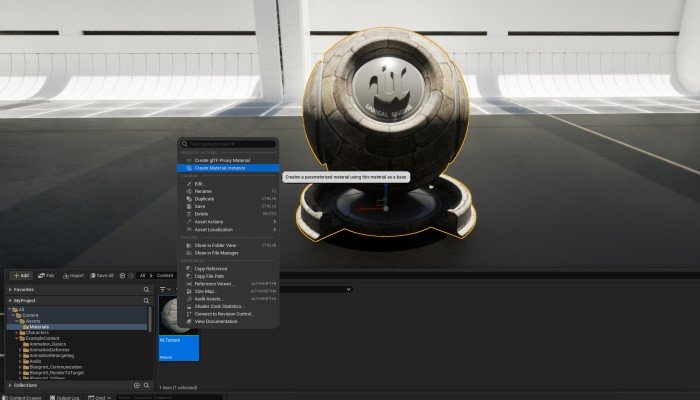Open the asset filter dropdown icon

click(165, 289)
